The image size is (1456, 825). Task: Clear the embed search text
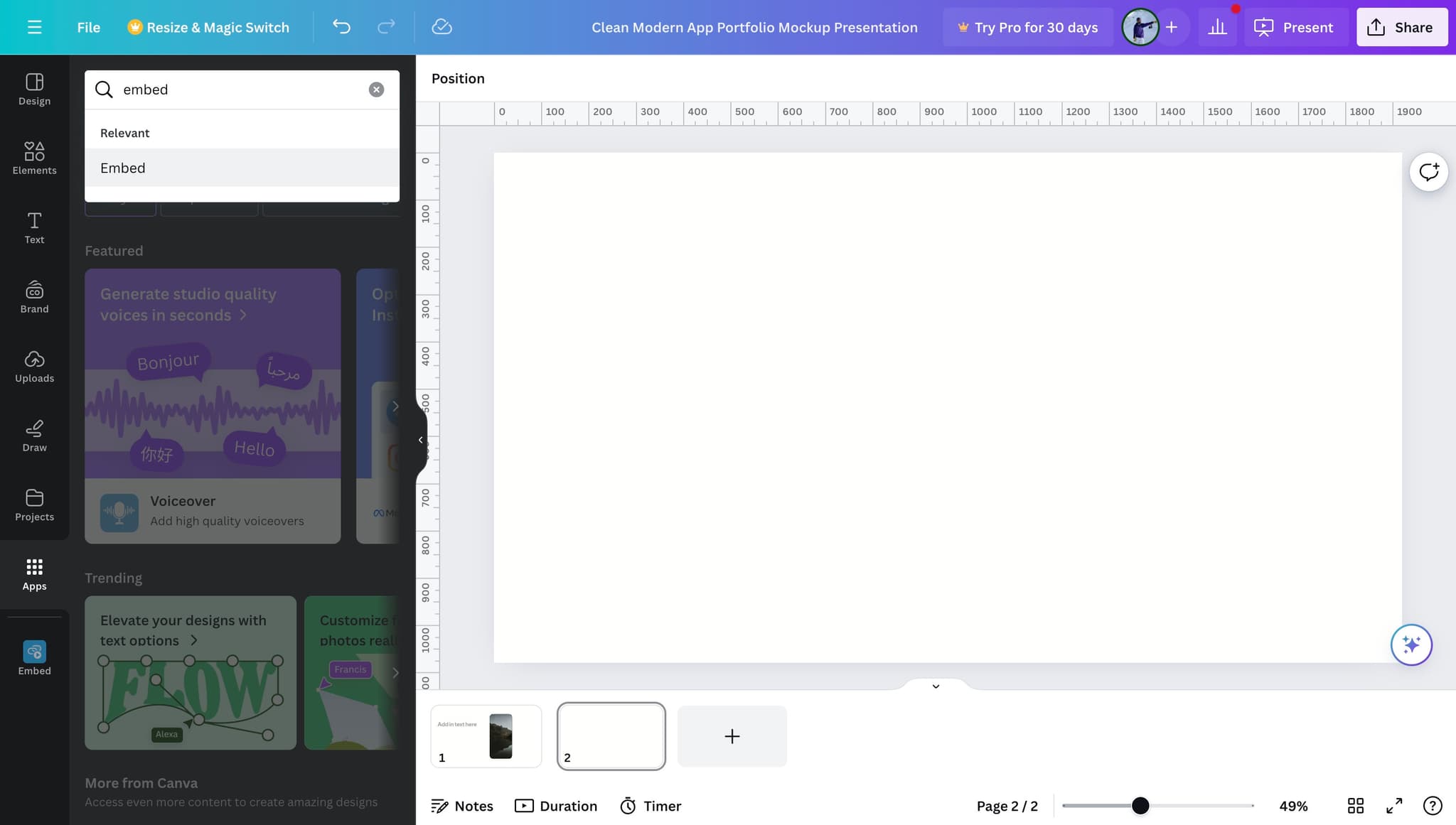click(x=376, y=90)
